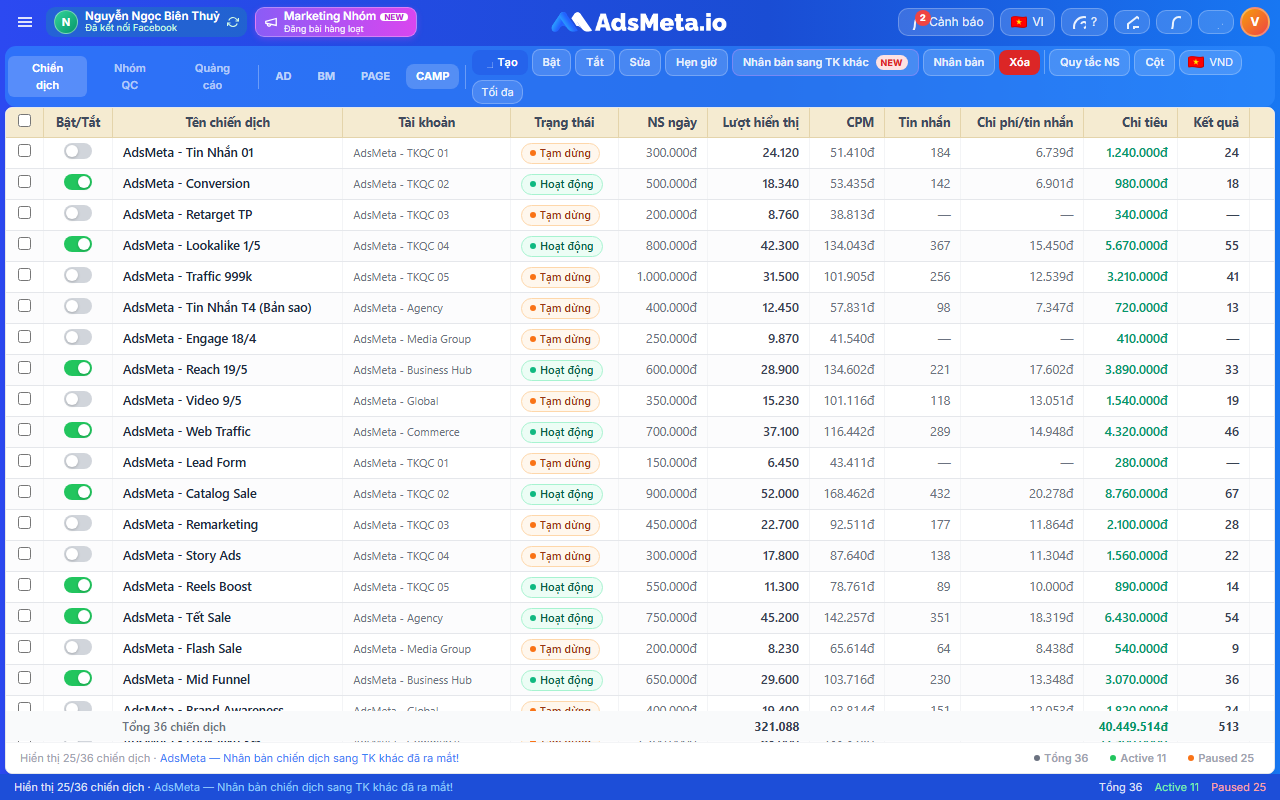Turn on the Flash Sale campaign

[x=78, y=648]
